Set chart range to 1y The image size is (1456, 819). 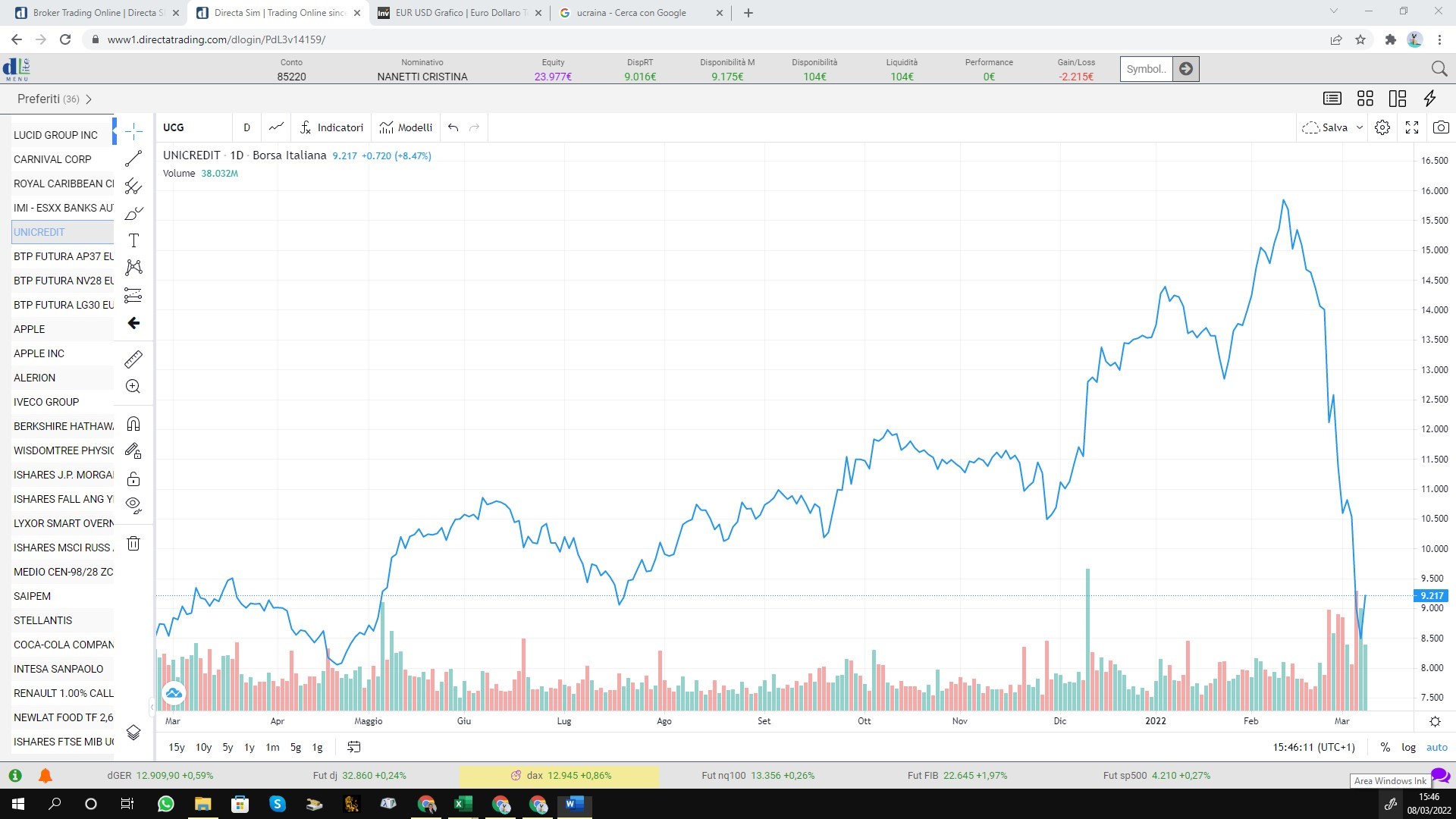(249, 747)
